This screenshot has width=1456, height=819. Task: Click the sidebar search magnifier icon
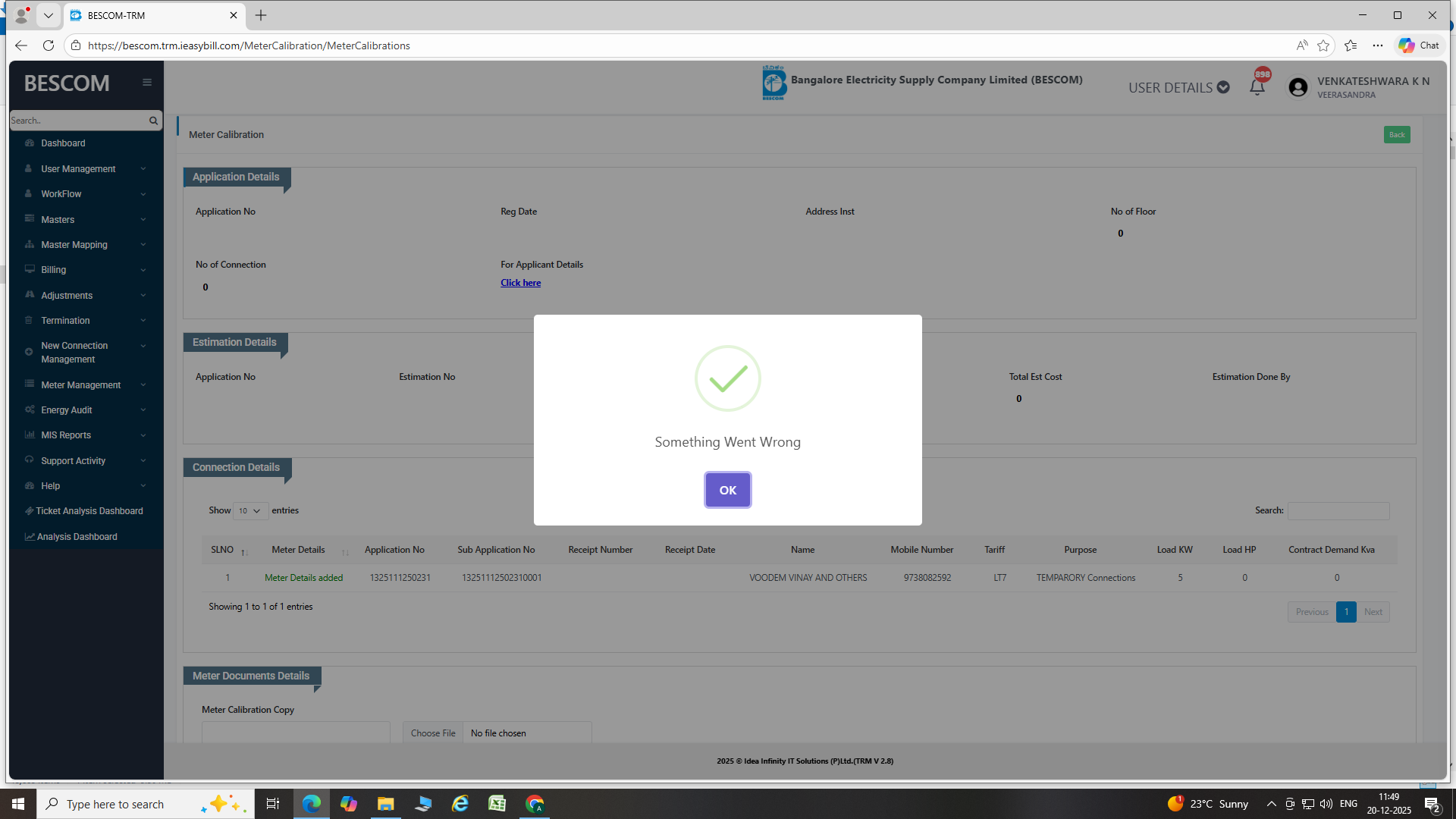point(153,121)
